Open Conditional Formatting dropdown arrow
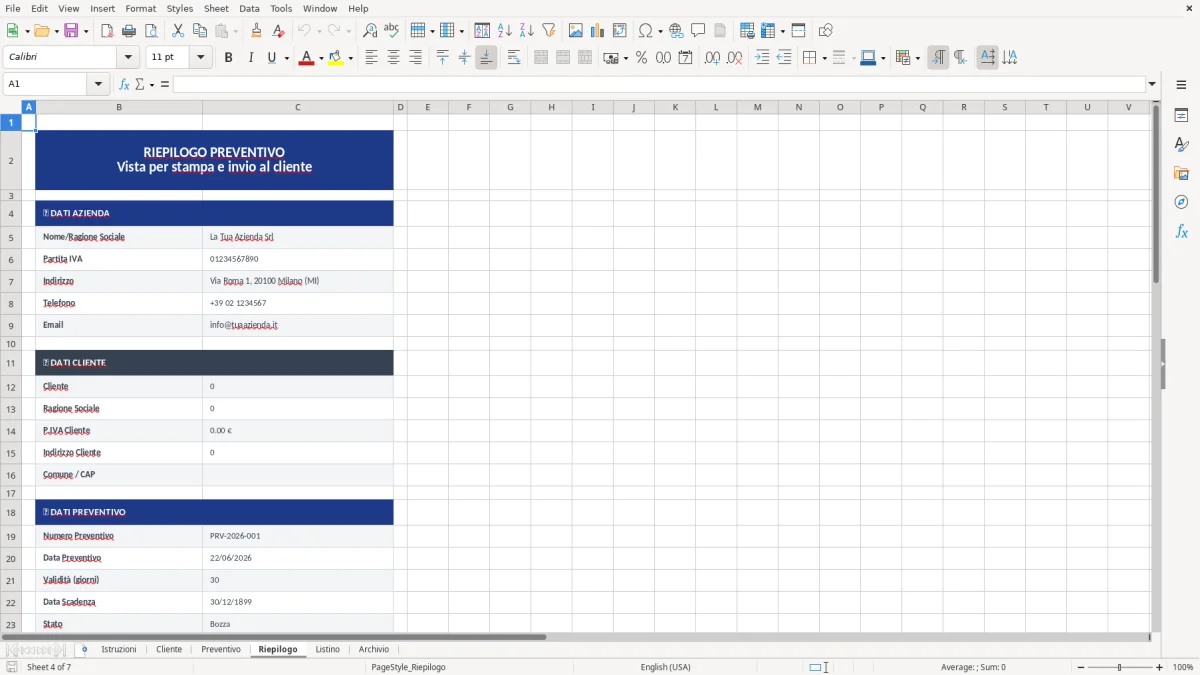This screenshot has width=1200, height=675. coord(917,58)
